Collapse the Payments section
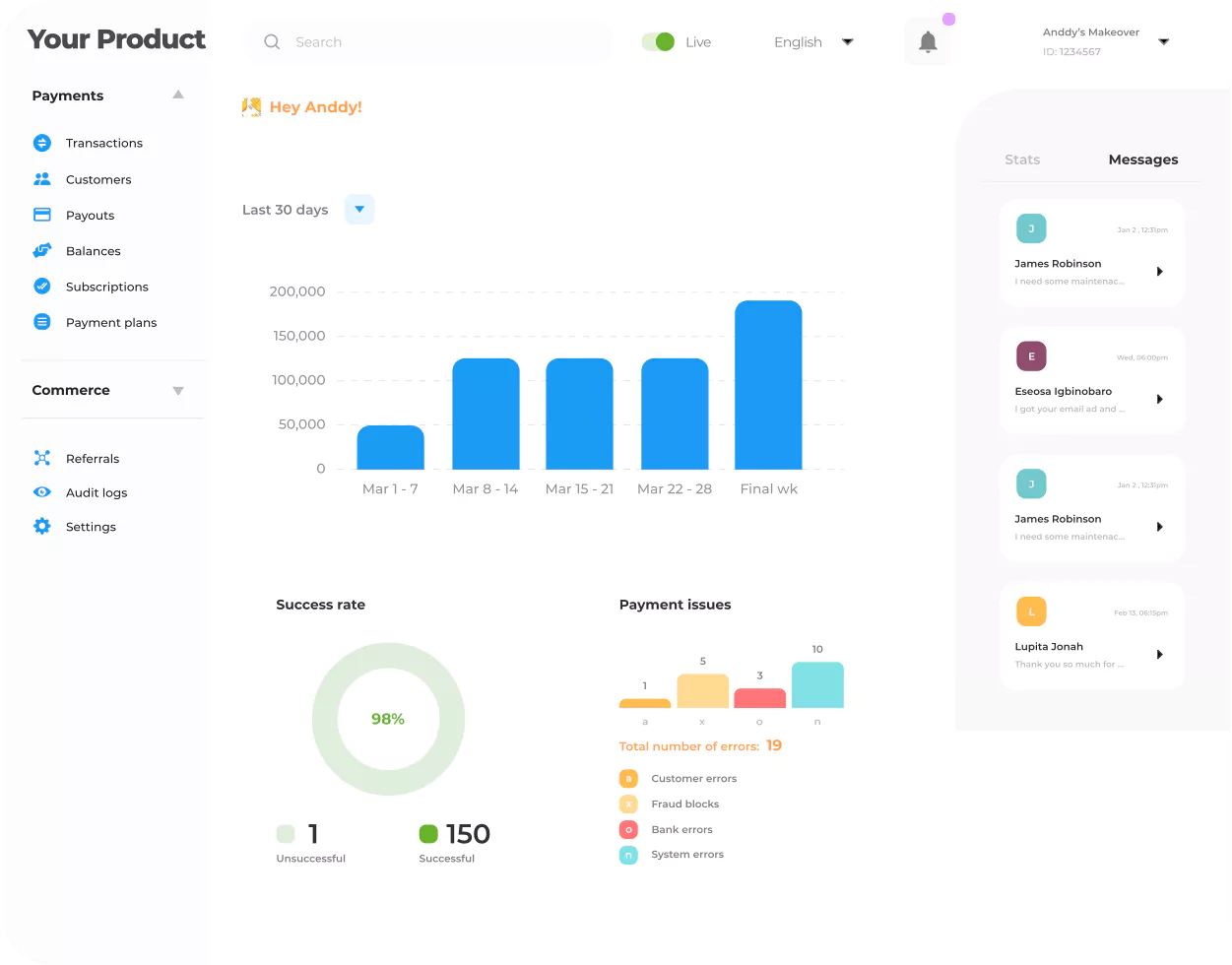This screenshot has width=1232, height=965. click(x=178, y=96)
